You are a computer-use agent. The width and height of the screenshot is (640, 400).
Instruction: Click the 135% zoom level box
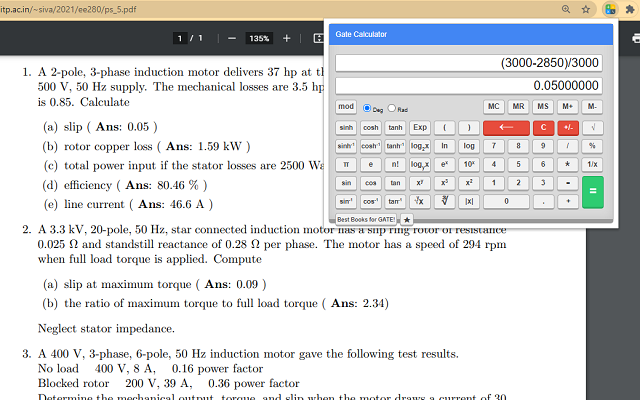(x=259, y=38)
